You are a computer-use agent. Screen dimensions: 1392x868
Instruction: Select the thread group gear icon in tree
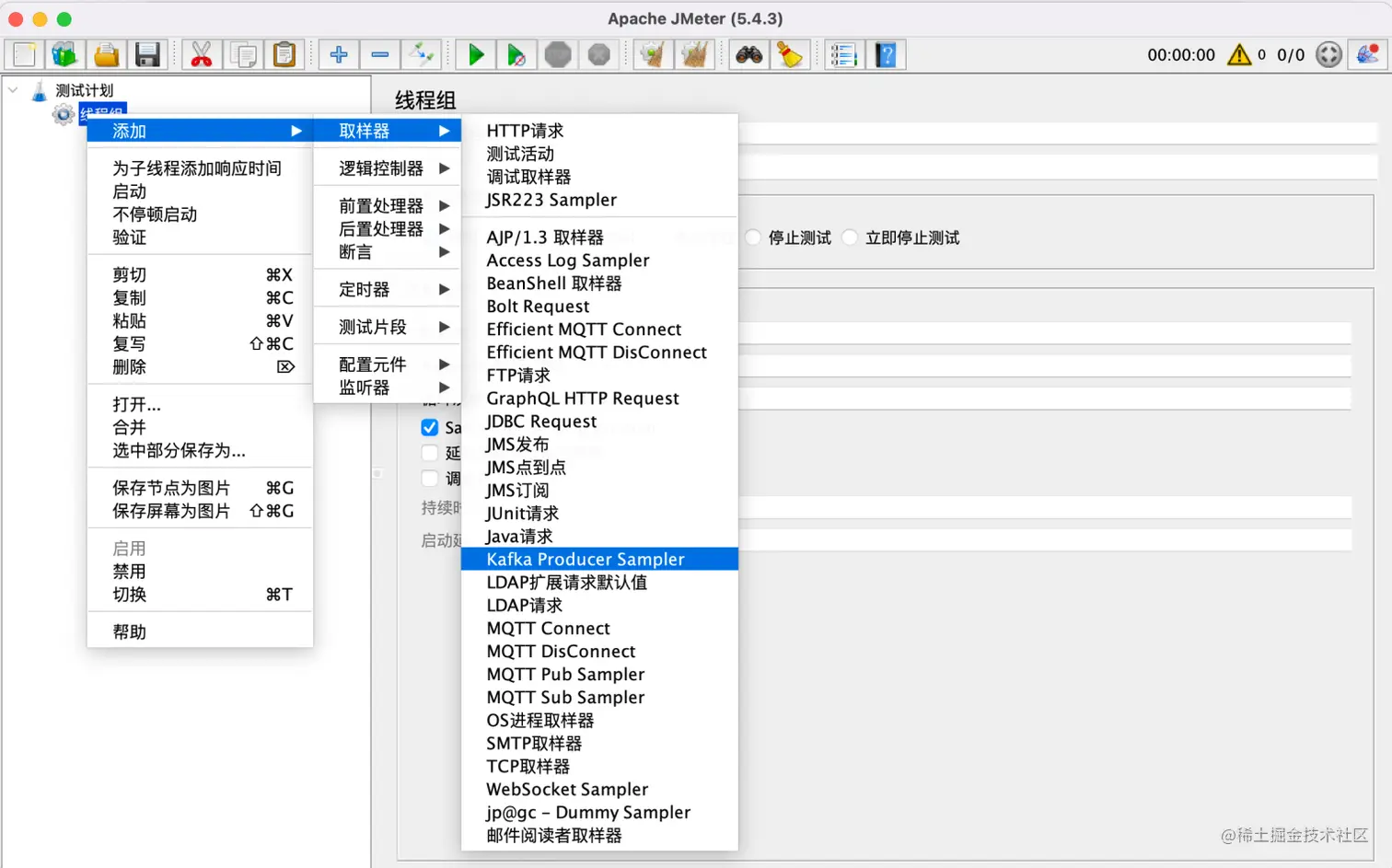[64, 115]
